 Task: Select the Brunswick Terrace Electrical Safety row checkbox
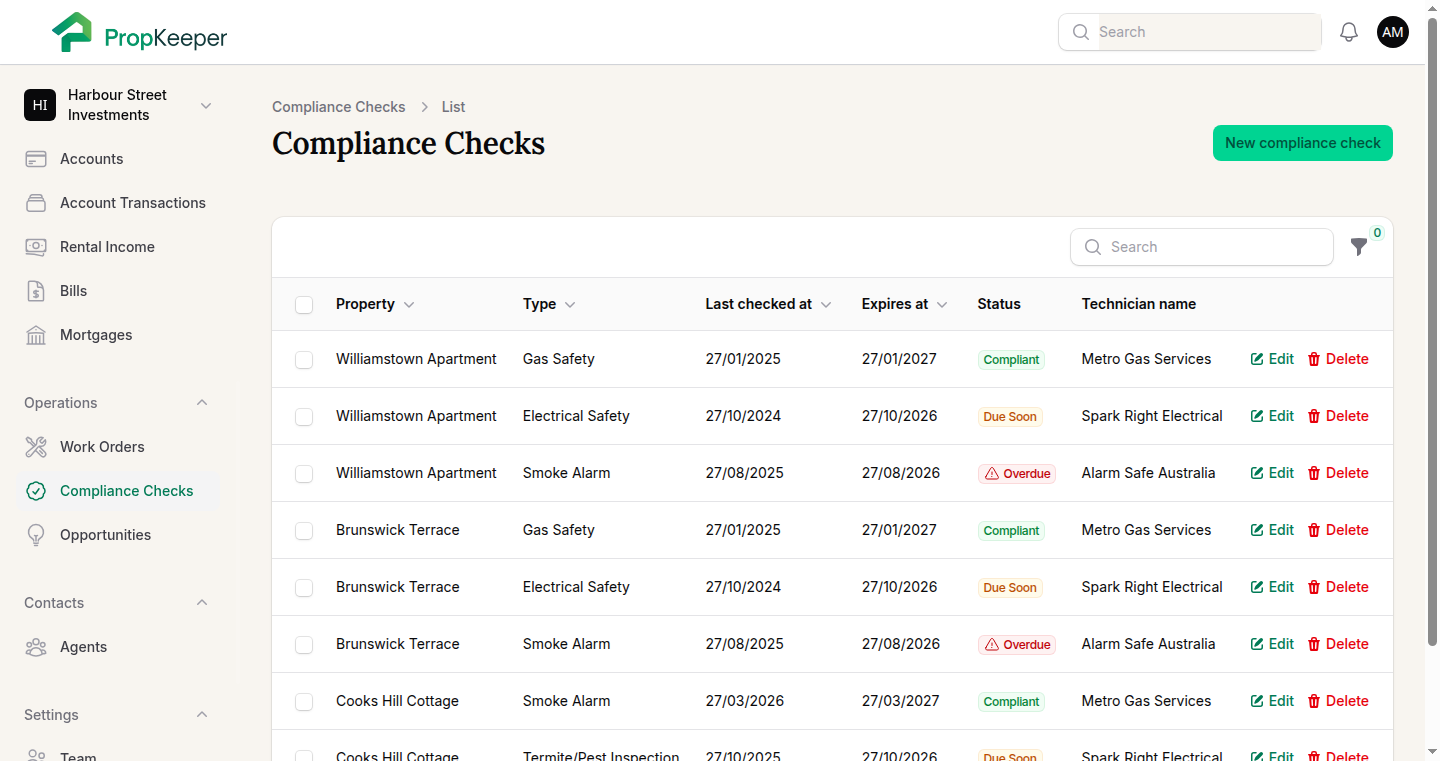pos(304,588)
